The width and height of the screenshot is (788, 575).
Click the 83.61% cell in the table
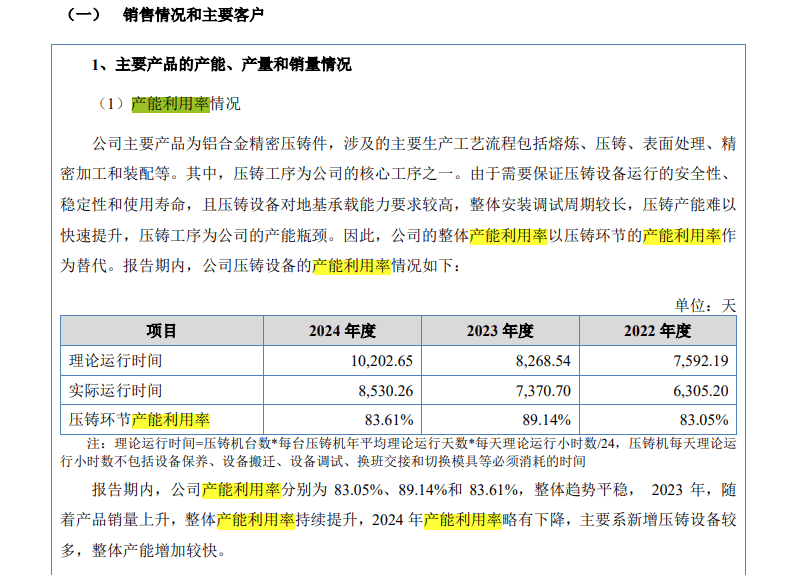coord(389,419)
